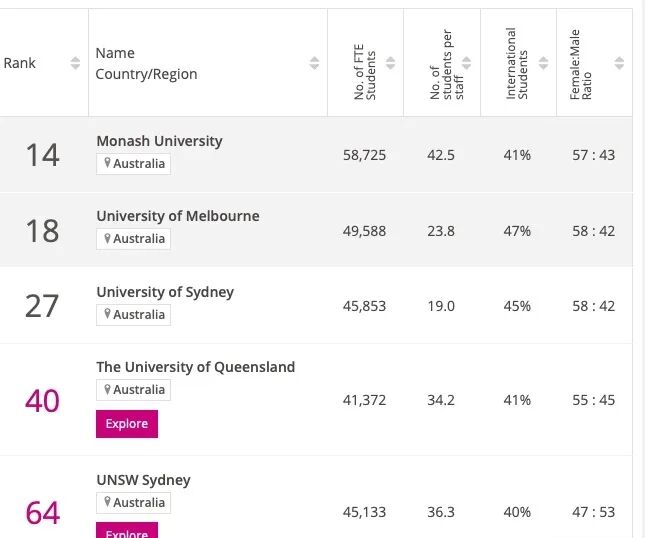Click students per staff value 34.2

(x=441, y=400)
